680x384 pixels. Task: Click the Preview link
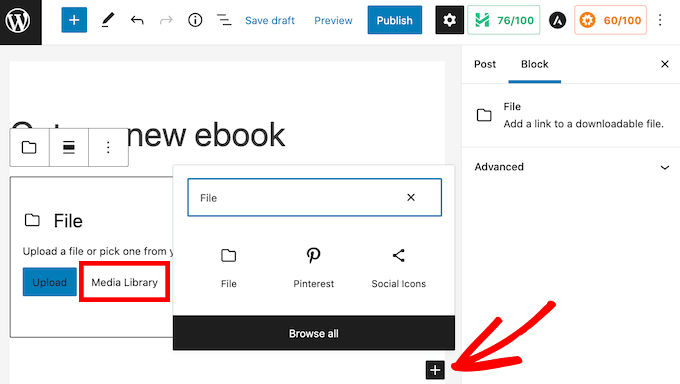(333, 20)
